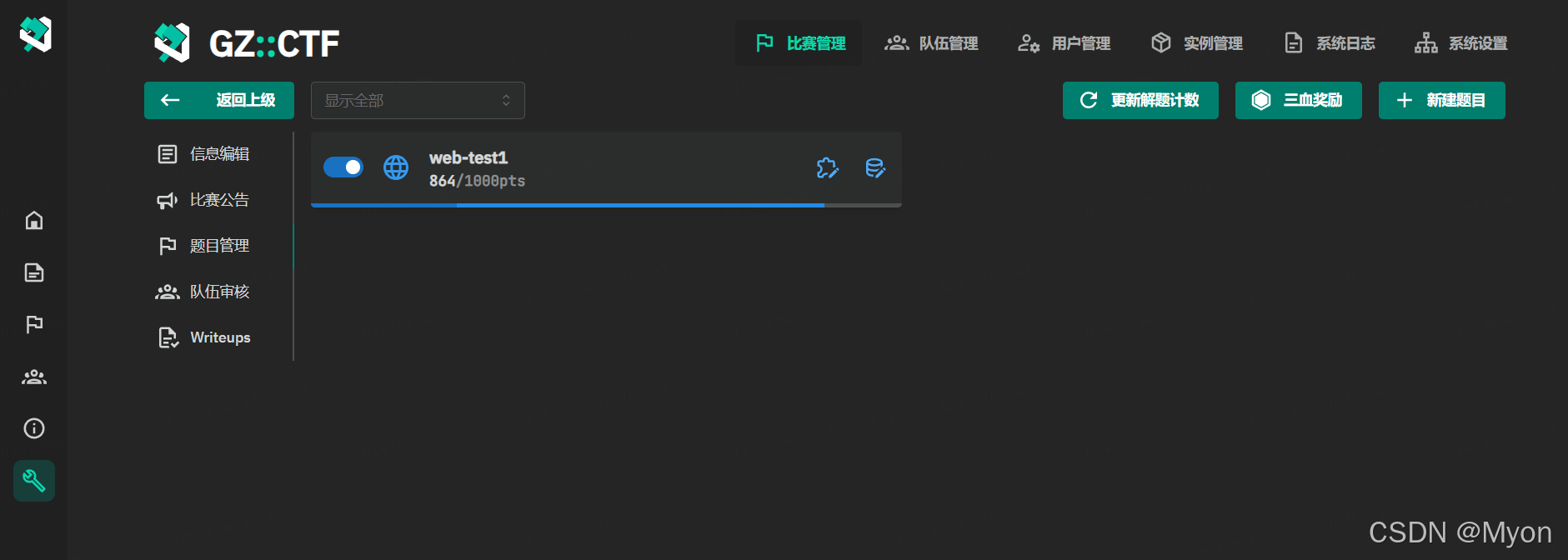The width and height of the screenshot is (1568, 560).
Task: Select Writeups in side menu
Action: (x=218, y=337)
